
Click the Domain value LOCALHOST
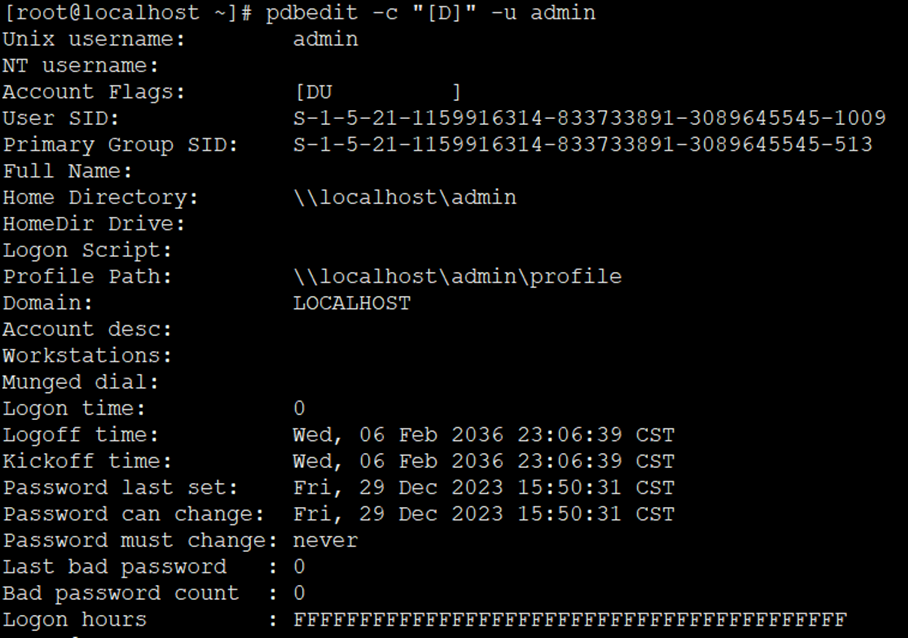pyautogui.click(x=352, y=303)
